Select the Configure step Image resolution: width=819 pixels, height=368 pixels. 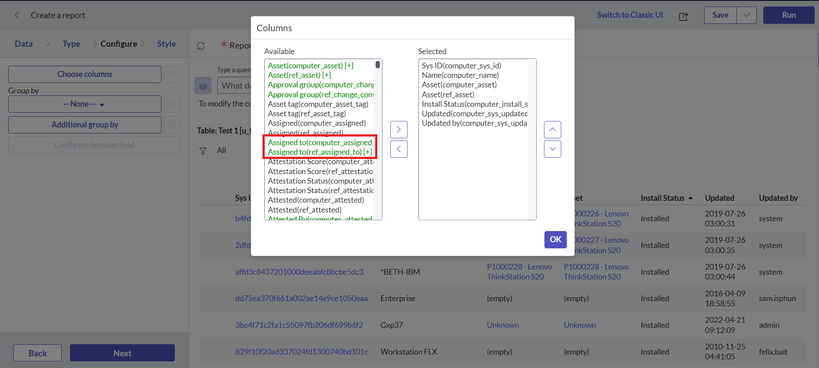(119, 44)
